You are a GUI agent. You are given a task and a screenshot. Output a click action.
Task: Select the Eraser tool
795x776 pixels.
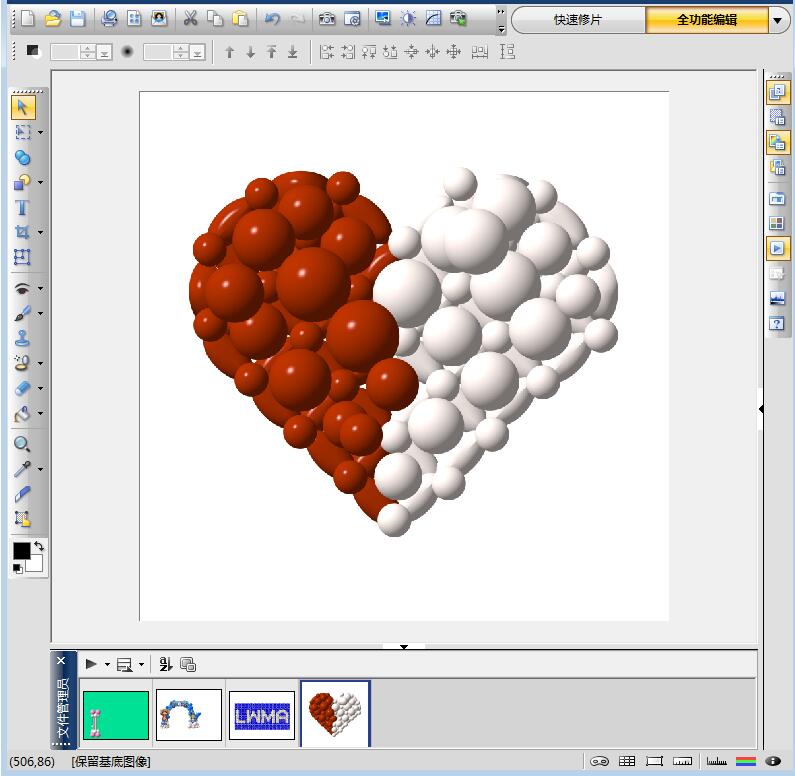click(x=22, y=388)
